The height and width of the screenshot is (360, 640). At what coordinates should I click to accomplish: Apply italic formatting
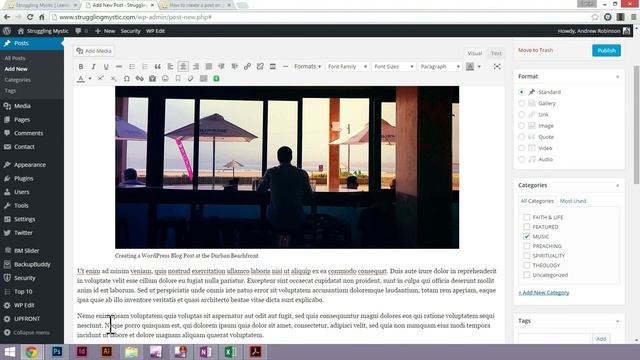pyautogui.click(x=93, y=67)
